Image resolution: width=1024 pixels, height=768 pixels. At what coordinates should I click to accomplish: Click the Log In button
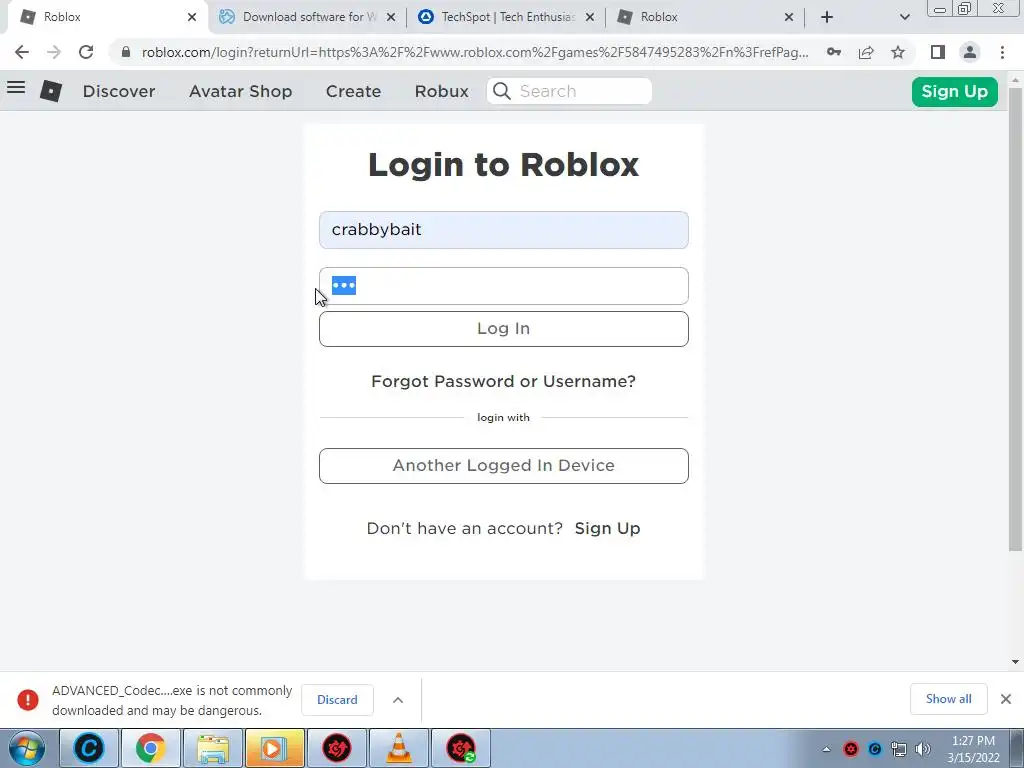[504, 328]
